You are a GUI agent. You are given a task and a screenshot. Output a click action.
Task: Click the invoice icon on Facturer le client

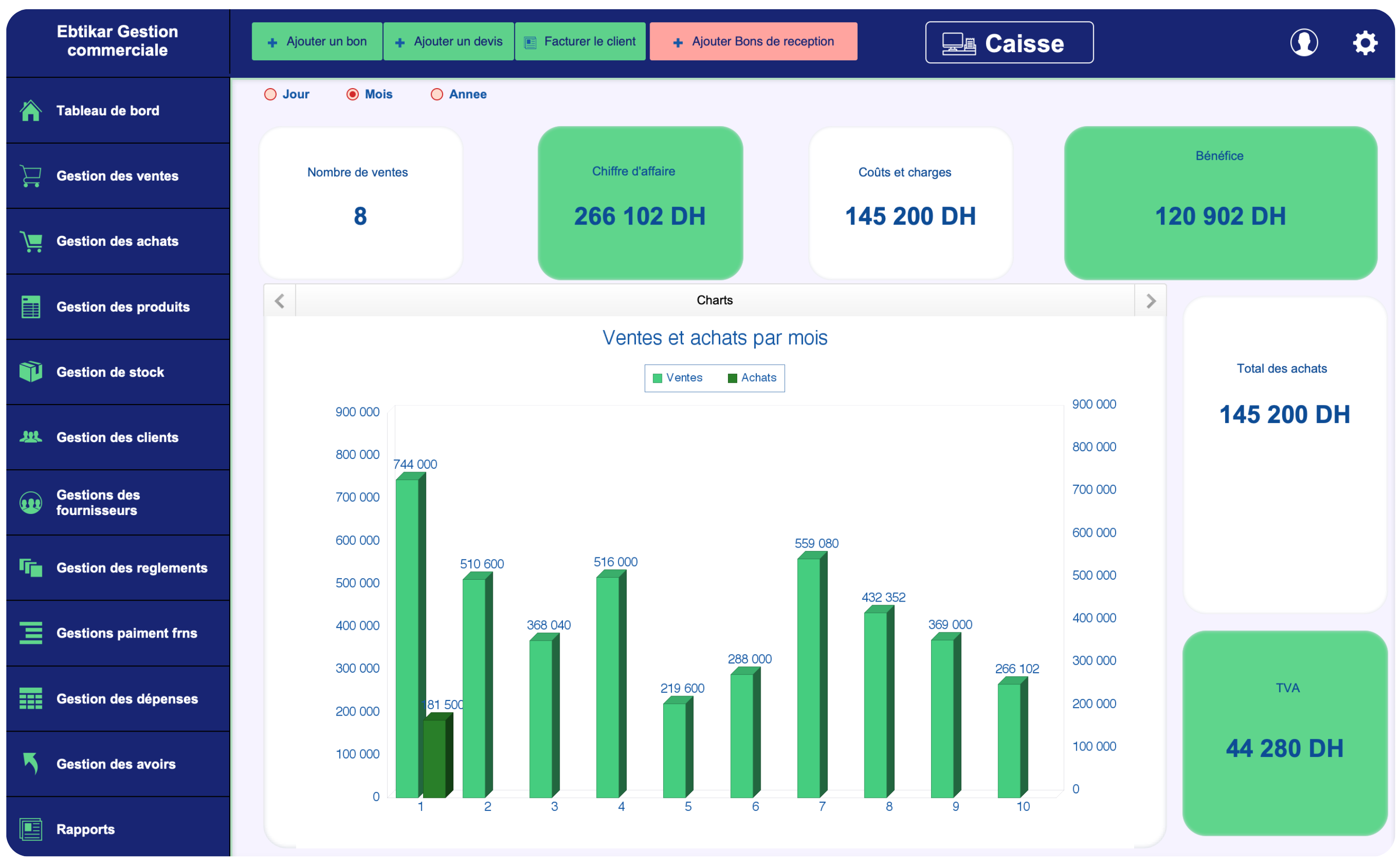pyautogui.click(x=530, y=42)
